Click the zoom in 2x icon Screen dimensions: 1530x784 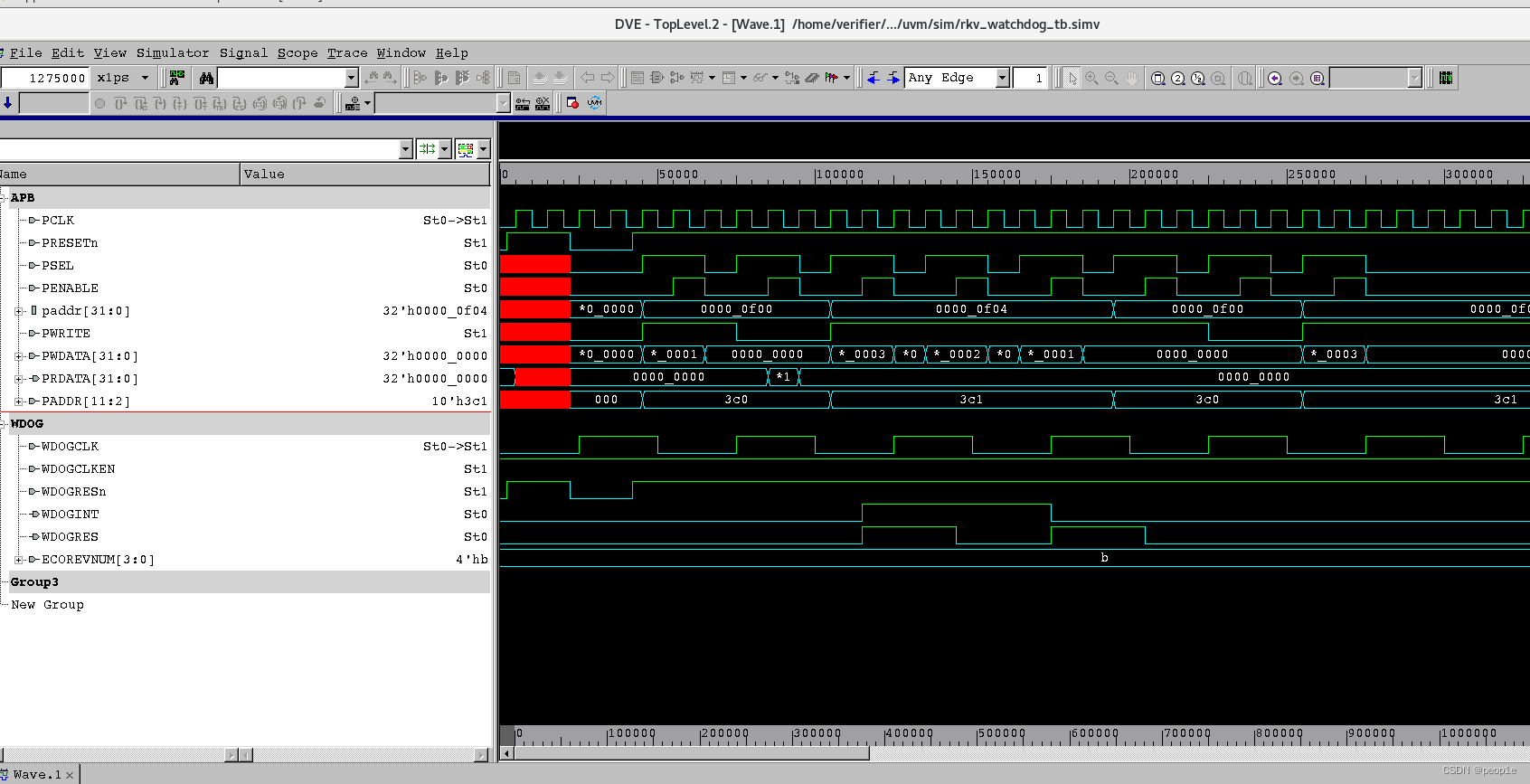click(1178, 79)
